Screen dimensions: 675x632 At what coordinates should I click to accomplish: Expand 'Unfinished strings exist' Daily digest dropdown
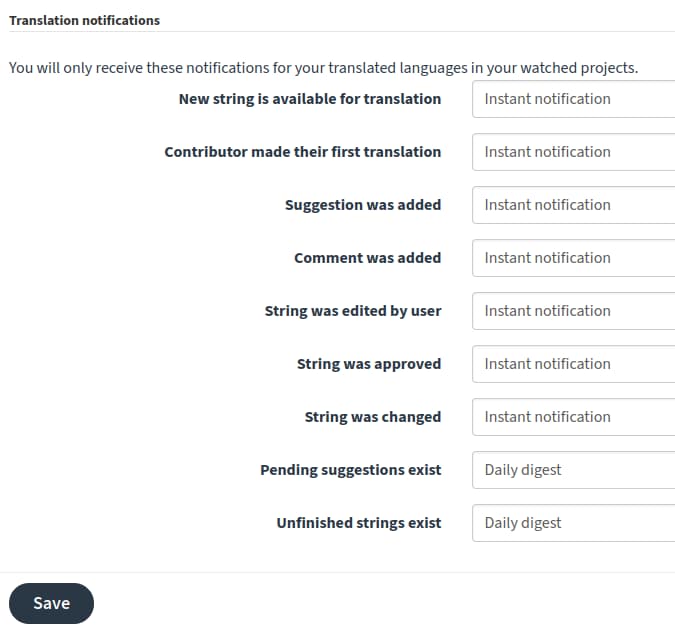(573, 523)
